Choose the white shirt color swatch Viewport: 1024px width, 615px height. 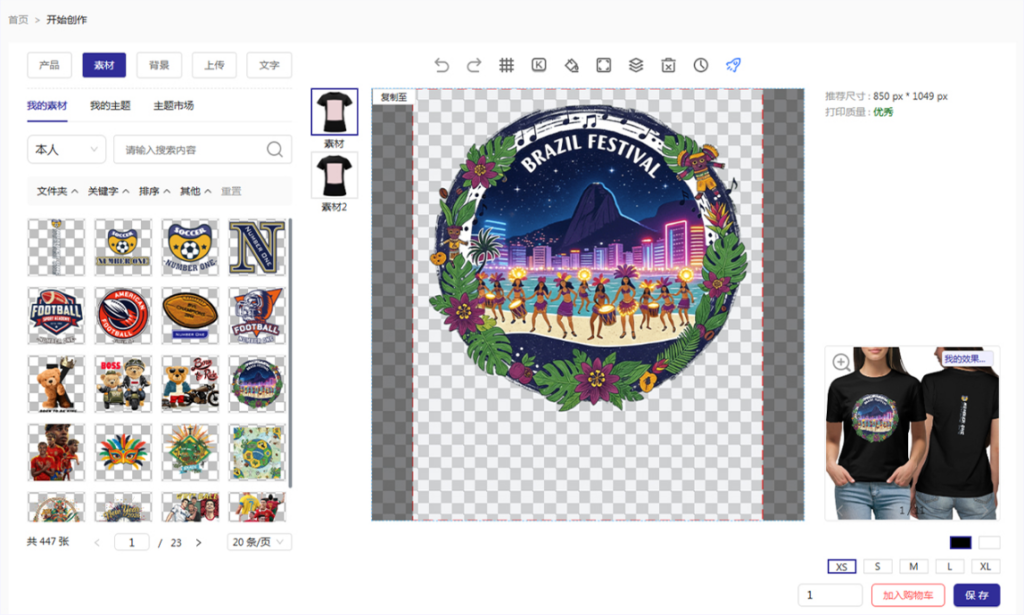(x=989, y=542)
